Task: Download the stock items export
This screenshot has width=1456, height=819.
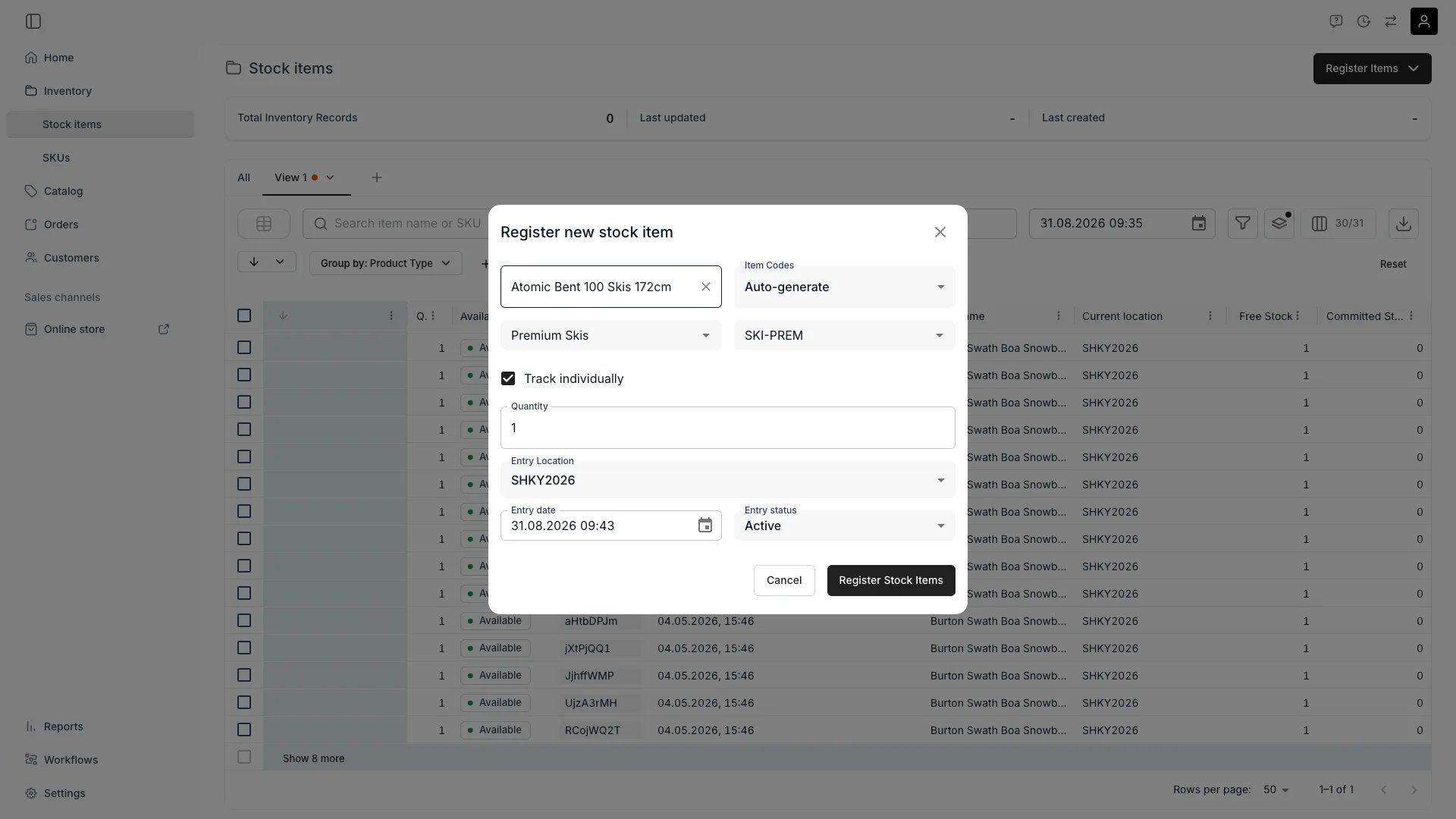Action: click(x=1404, y=224)
